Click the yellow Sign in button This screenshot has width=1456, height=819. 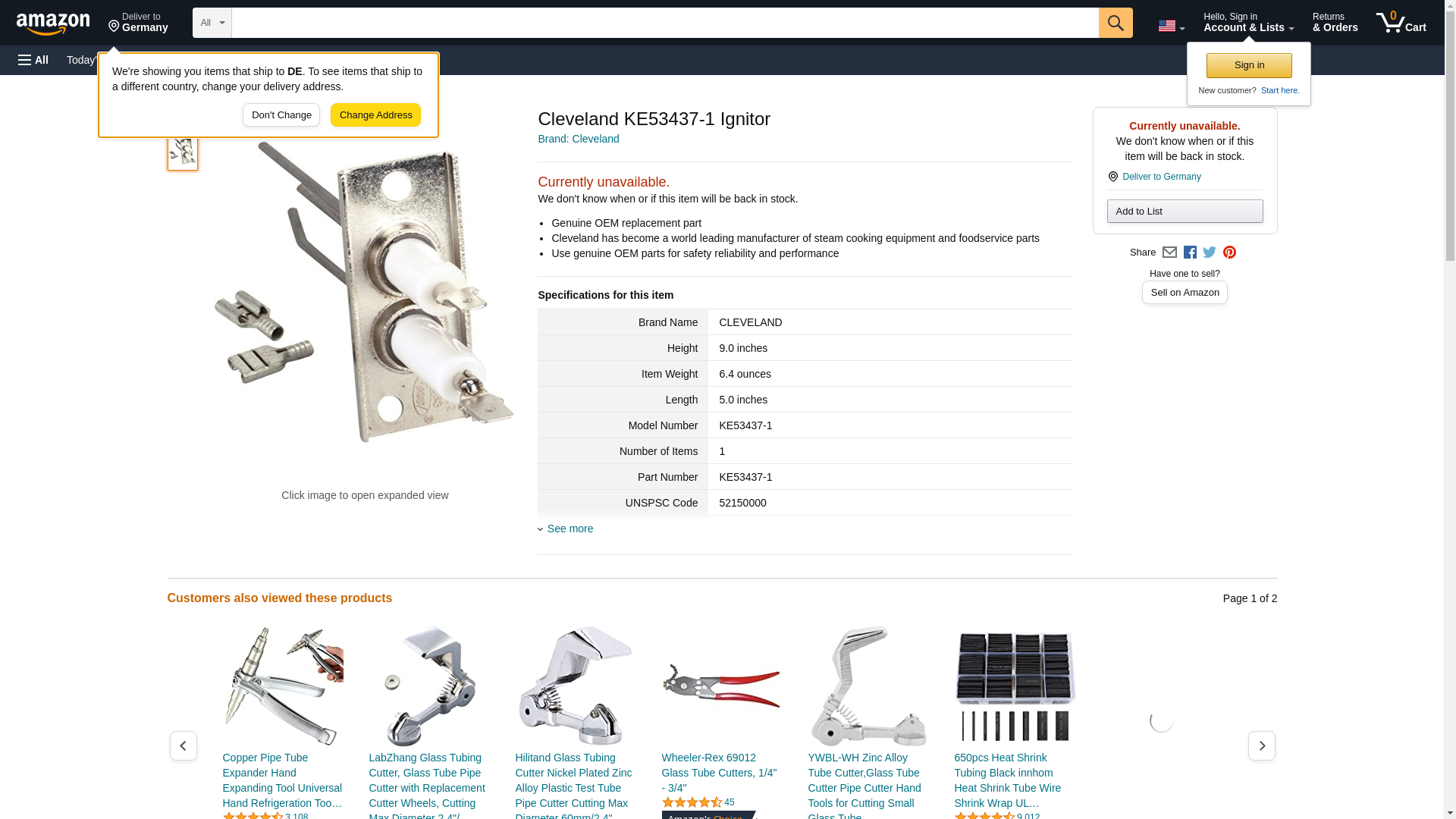click(1249, 65)
